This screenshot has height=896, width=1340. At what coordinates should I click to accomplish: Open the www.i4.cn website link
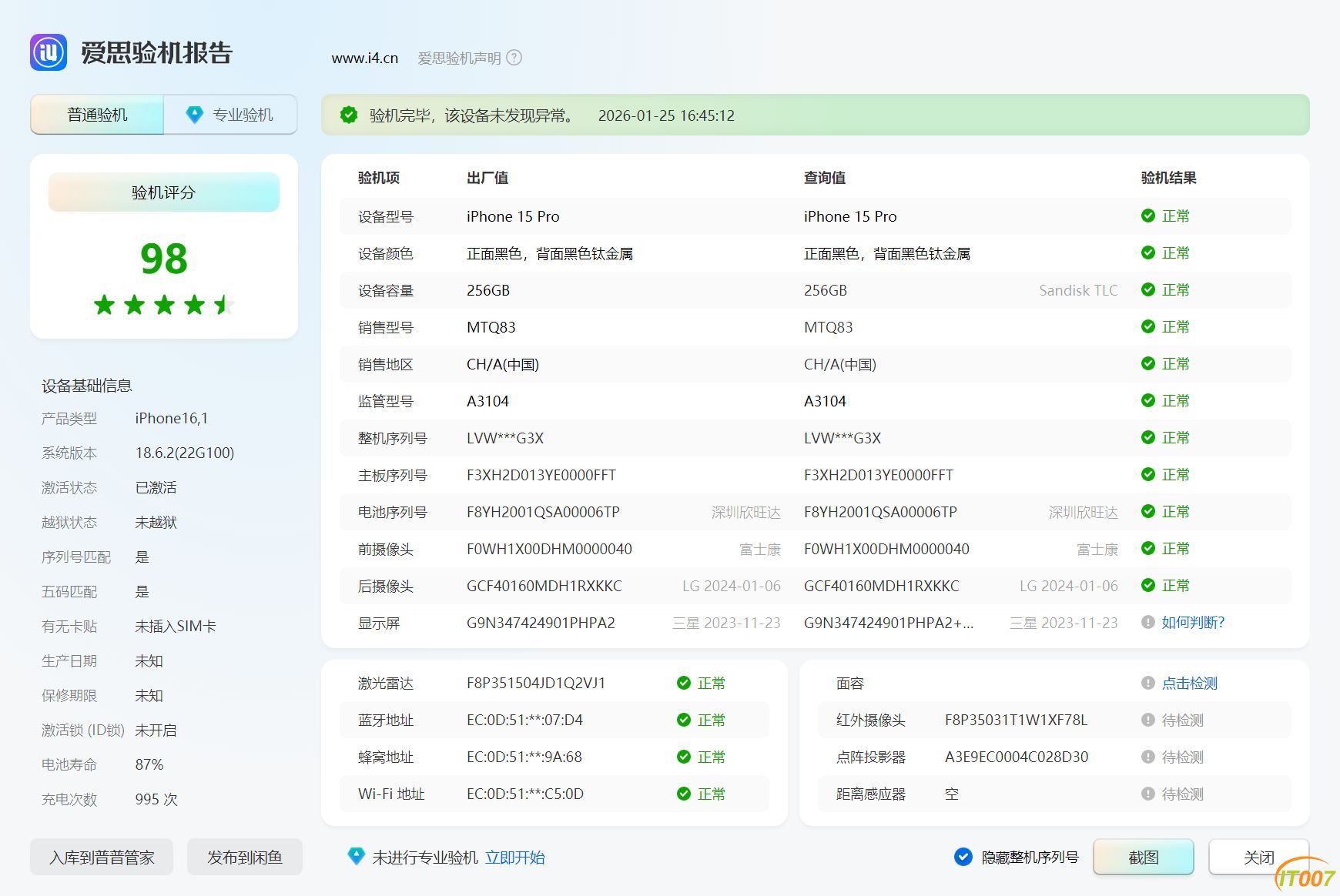tap(365, 58)
